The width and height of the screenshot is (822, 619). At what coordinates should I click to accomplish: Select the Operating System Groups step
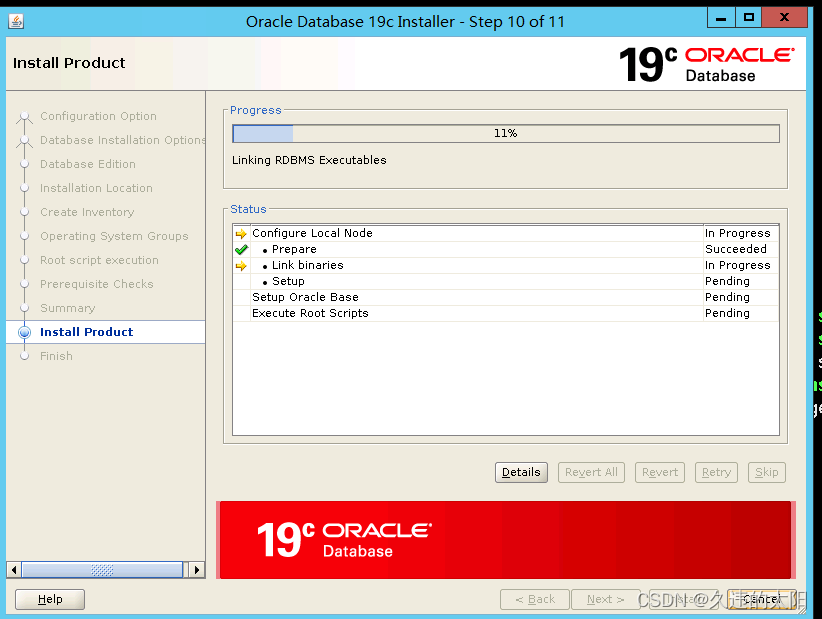pyautogui.click(x=114, y=236)
